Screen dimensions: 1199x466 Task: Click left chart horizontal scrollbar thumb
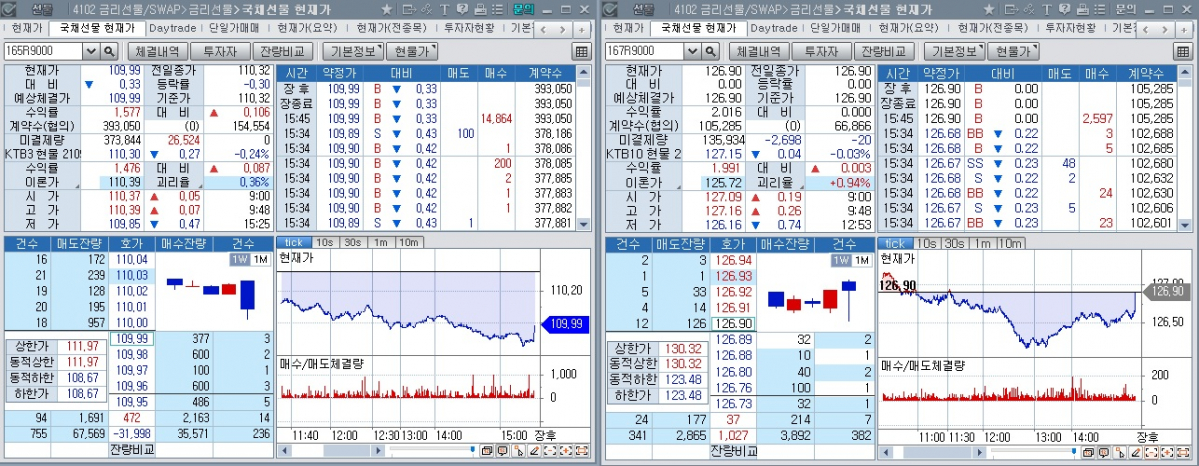pos(346,451)
